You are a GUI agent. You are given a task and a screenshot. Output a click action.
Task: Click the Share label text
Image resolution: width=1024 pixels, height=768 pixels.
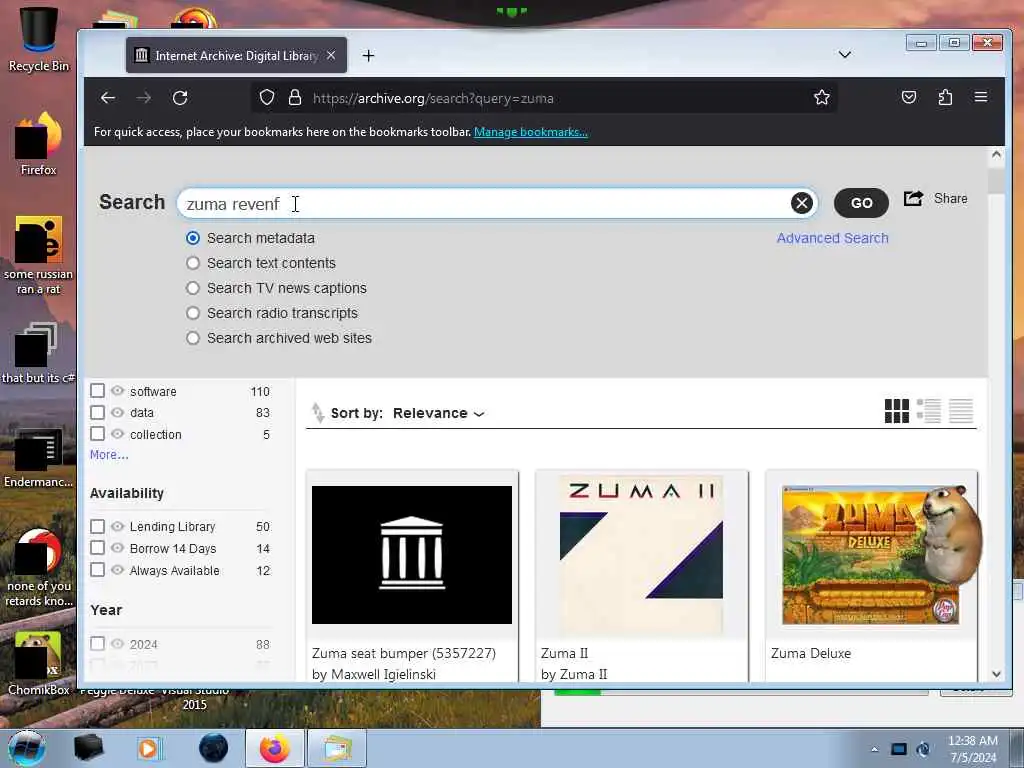coord(950,199)
